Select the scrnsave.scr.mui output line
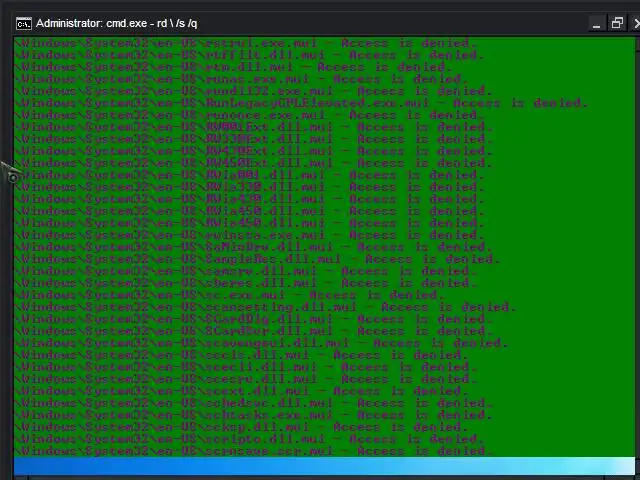 tap(253, 451)
